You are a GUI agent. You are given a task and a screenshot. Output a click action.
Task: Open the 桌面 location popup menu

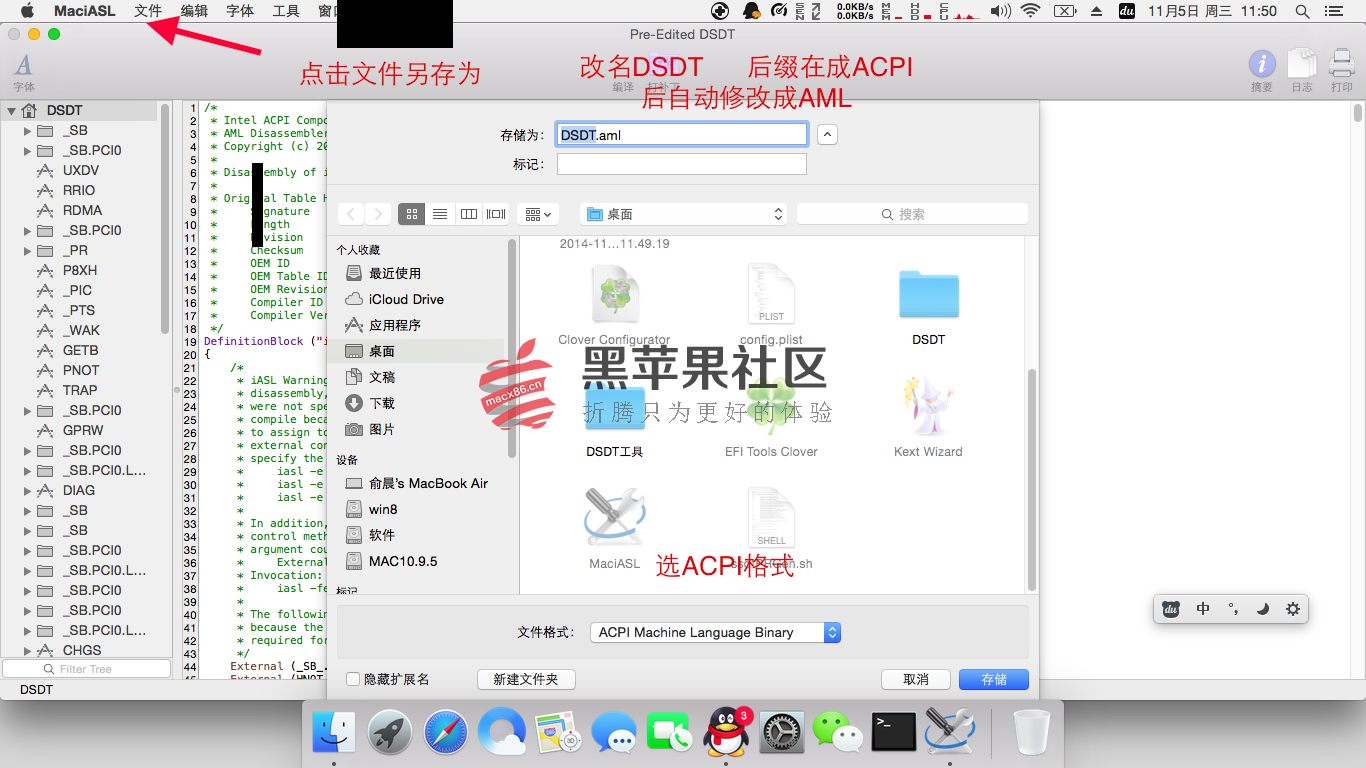click(683, 214)
